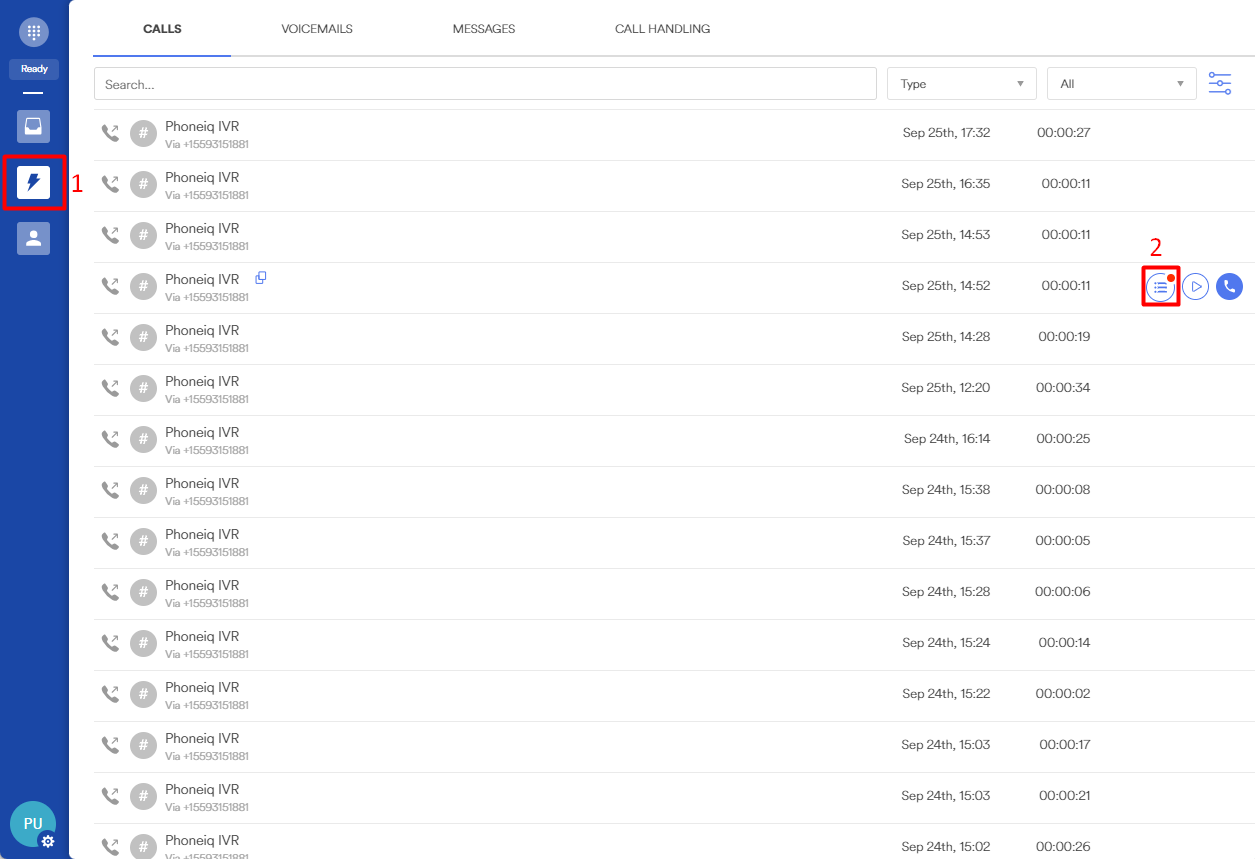Image resolution: width=1255 pixels, height=859 pixels.
Task: Expand the Type dropdown
Action: tap(961, 84)
